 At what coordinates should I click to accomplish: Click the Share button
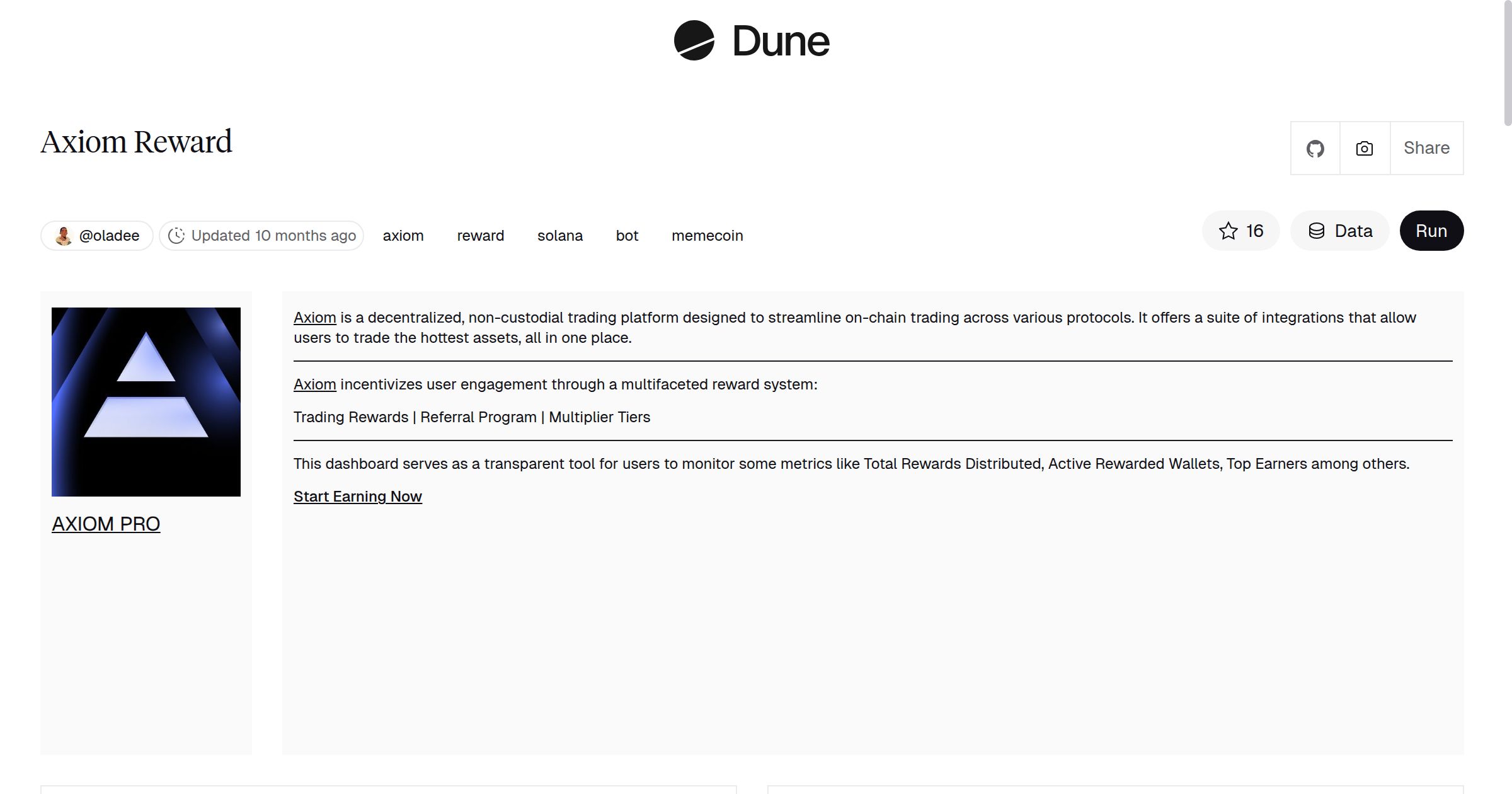tap(1426, 148)
